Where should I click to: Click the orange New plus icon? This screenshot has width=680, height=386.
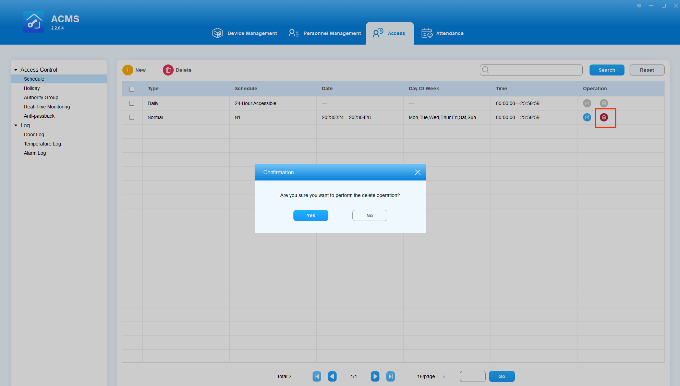coord(128,70)
